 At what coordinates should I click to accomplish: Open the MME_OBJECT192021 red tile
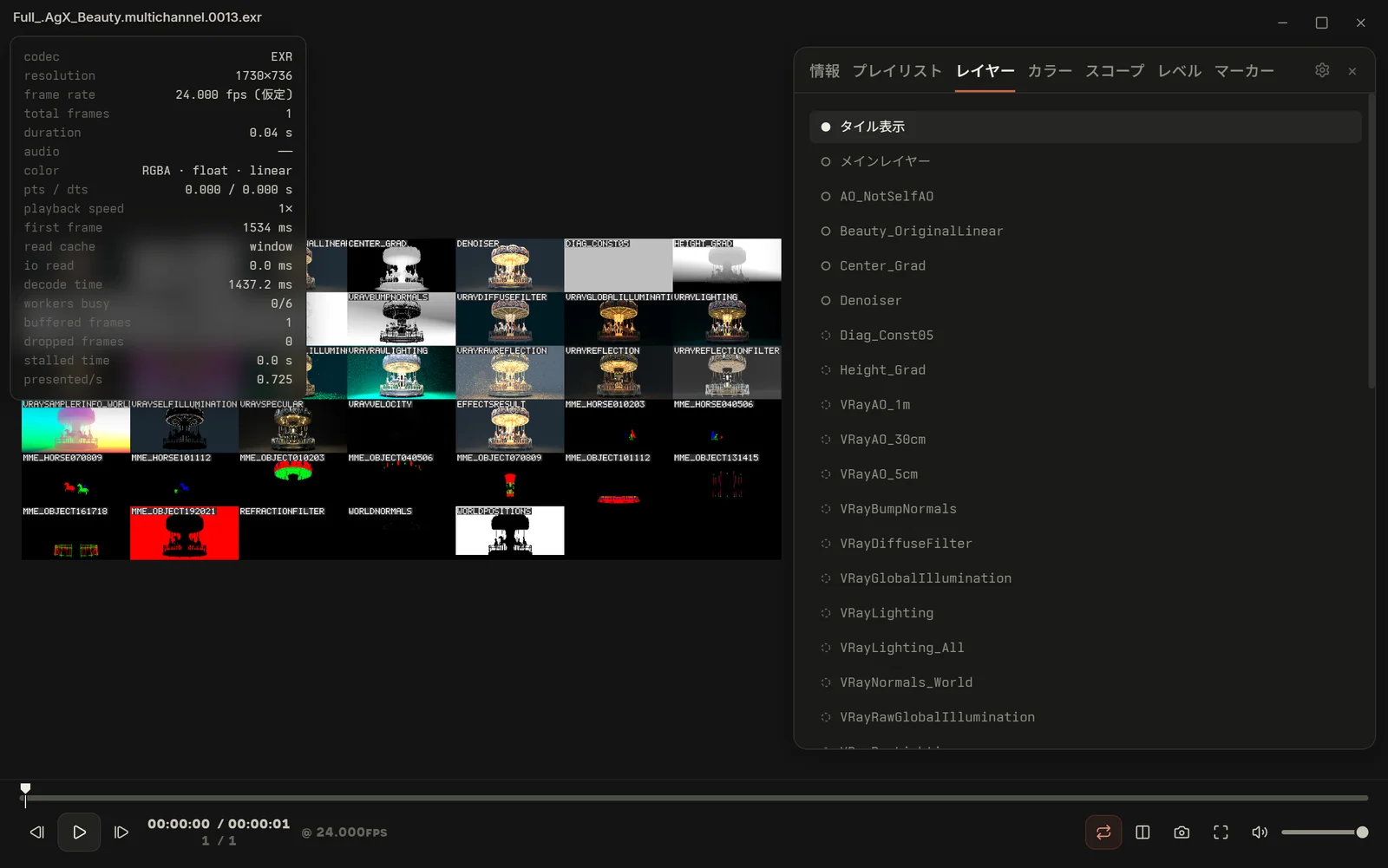coord(184,532)
